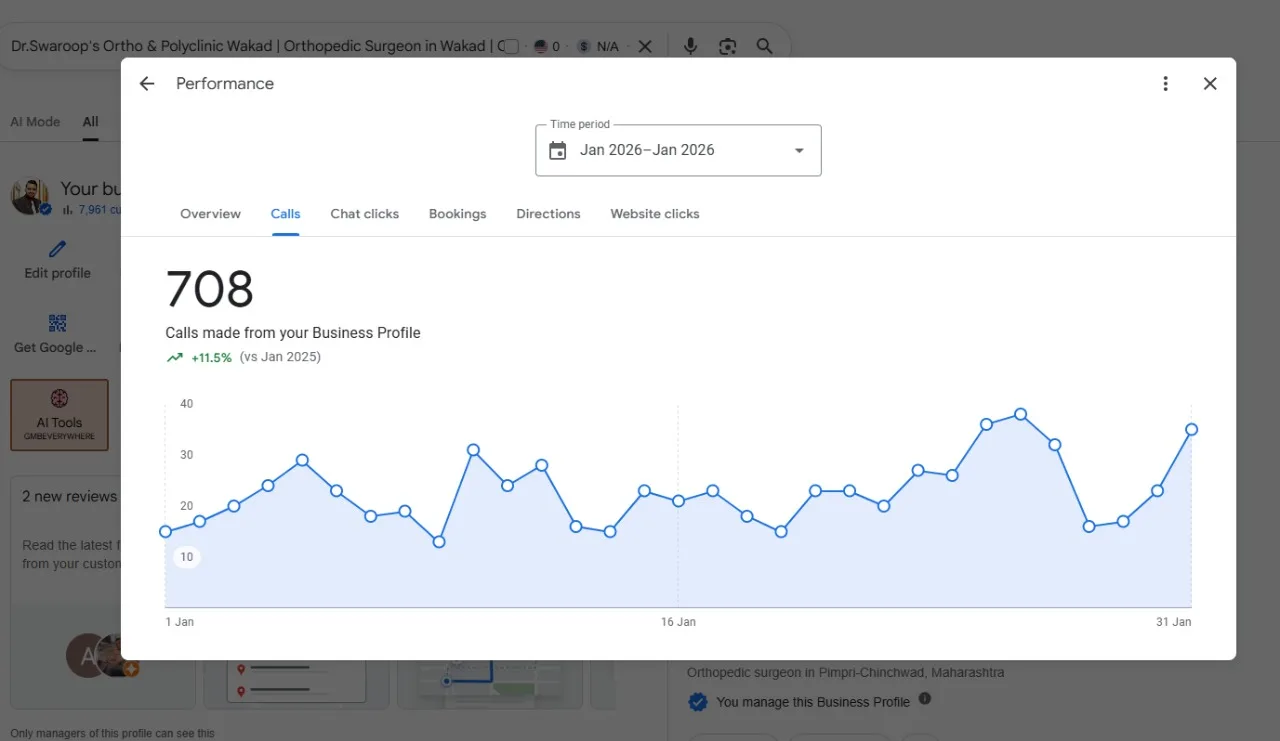Viewport: 1280px width, 741px height.
Task: Close the Performance dialog
Action: click(1210, 84)
